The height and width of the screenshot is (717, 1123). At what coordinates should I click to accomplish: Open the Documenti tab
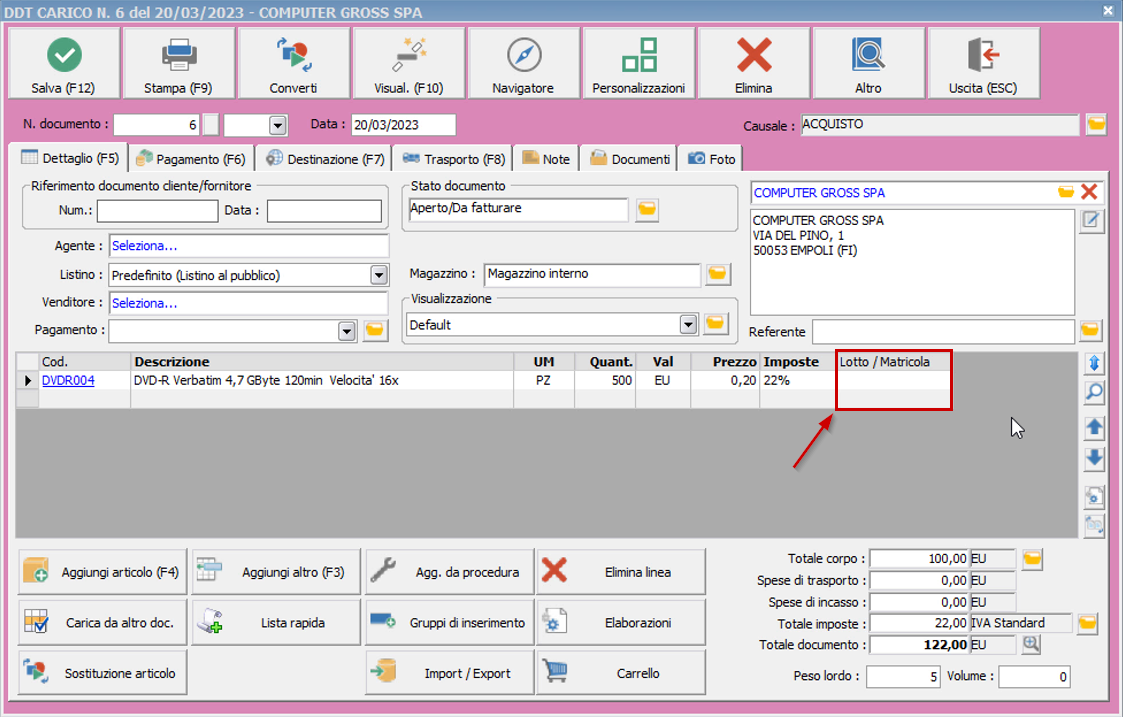(630, 159)
